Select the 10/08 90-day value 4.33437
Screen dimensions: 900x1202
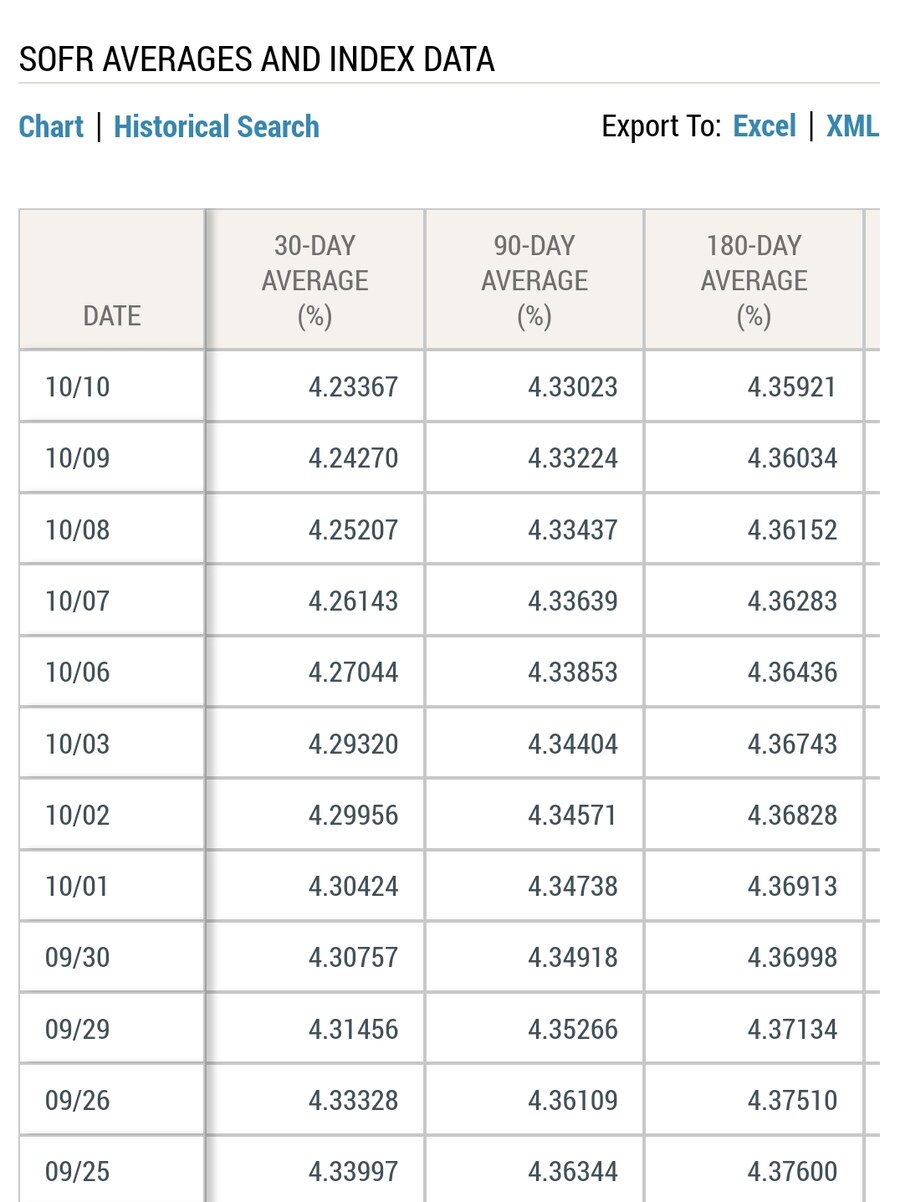[573, 530]
